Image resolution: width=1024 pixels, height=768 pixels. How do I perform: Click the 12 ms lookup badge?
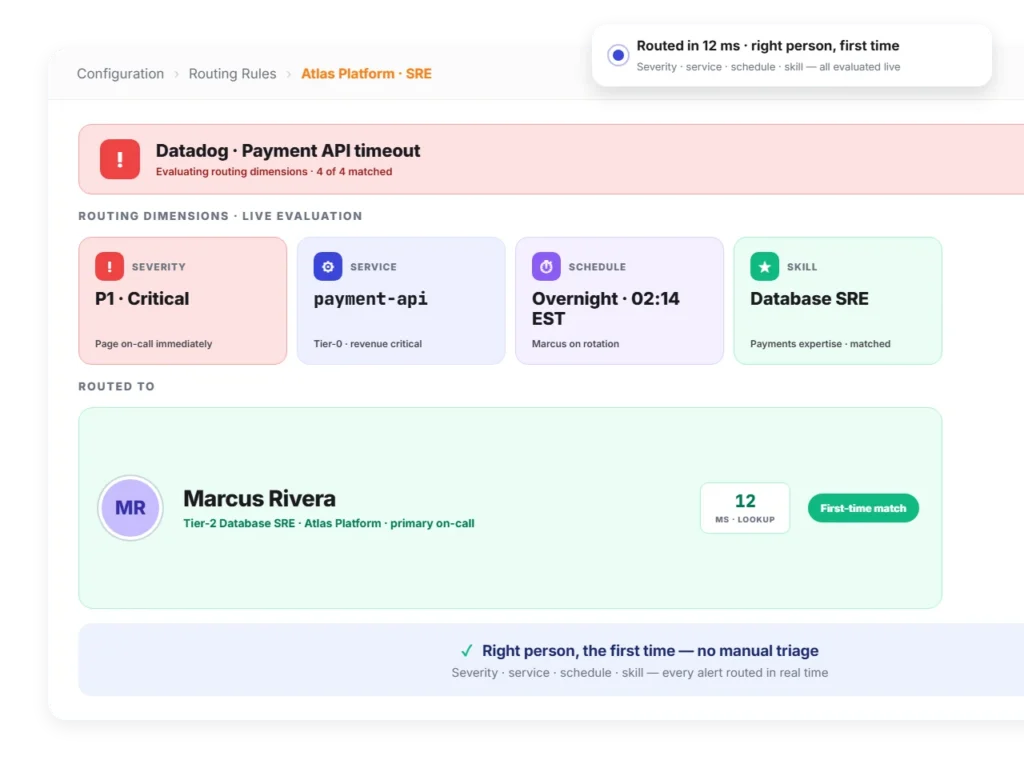(744, 508)
